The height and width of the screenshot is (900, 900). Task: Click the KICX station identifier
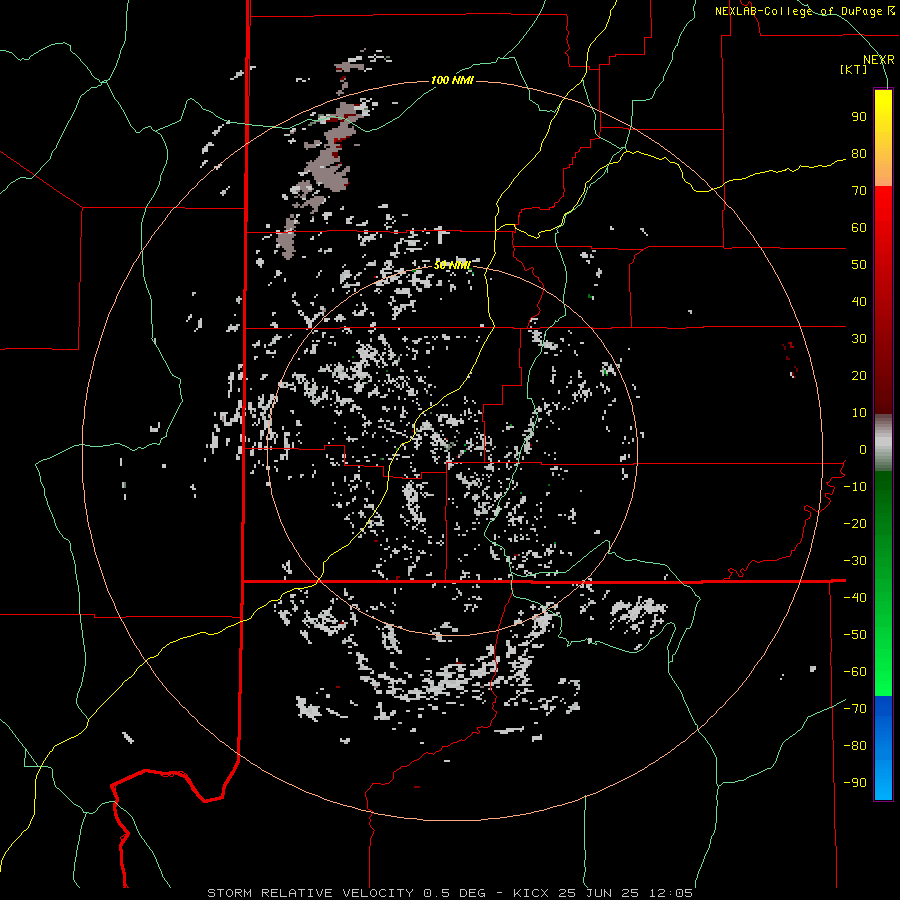[531, 893]
